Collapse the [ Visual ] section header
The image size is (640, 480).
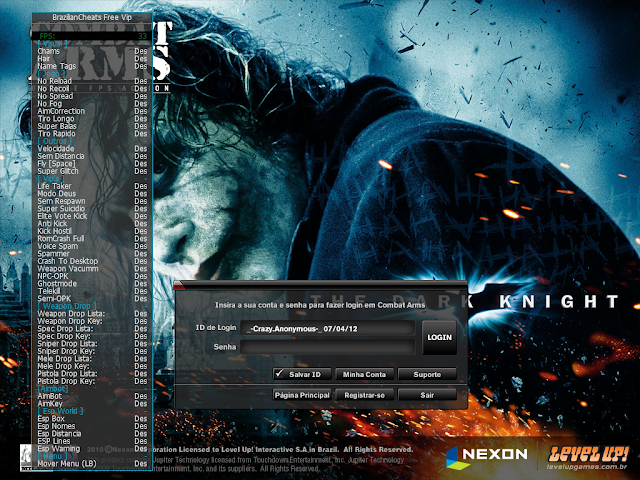click(x=52, y=44)
